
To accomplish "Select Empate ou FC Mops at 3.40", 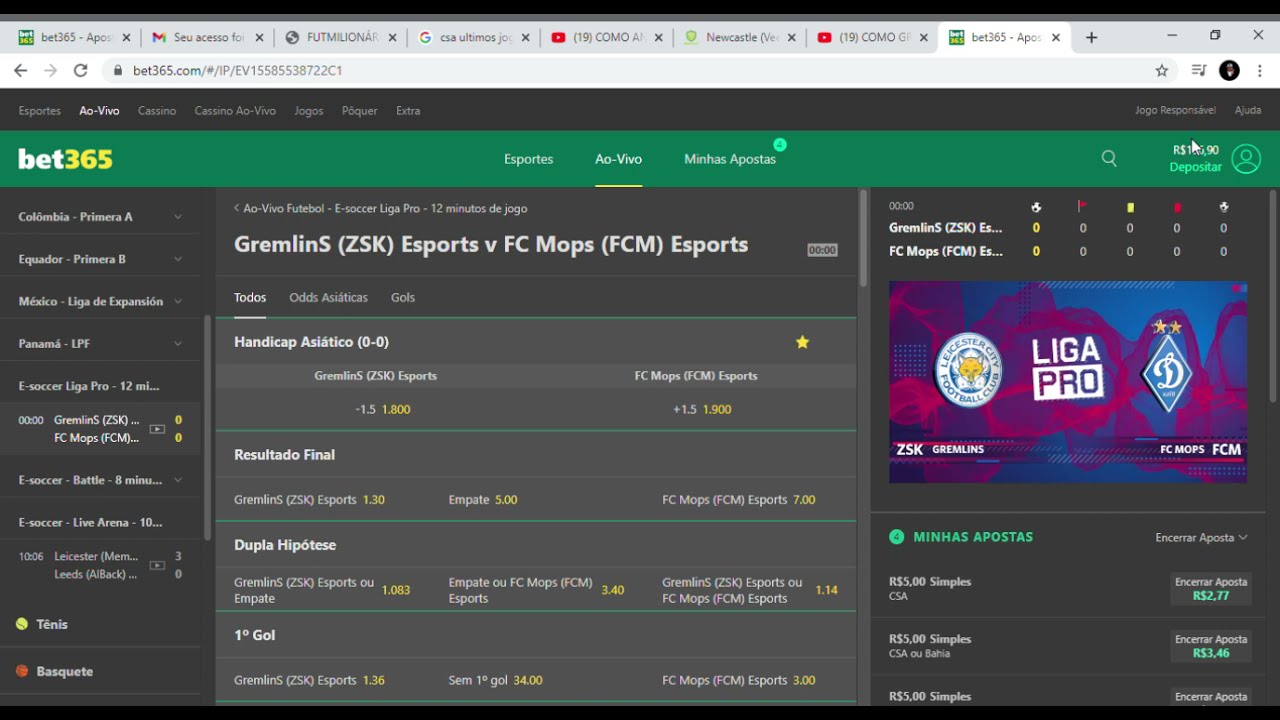I will [x=536, y=590].
